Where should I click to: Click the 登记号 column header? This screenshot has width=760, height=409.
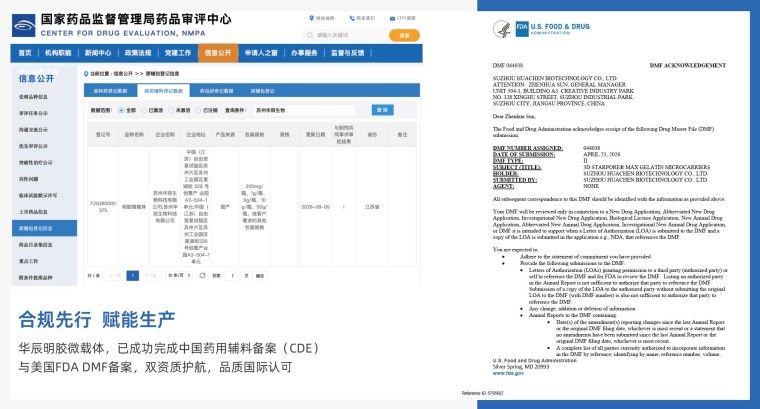tap(103, 135)
